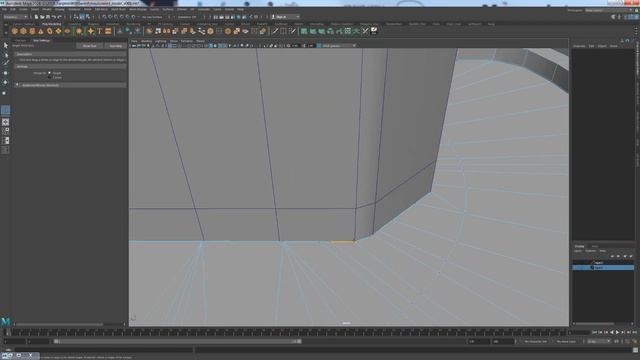Toggle the first snap magnet icon

(x=104, y=17)
